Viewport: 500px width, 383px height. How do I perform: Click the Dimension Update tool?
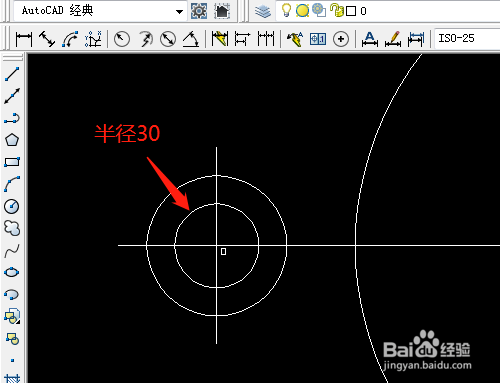[416, 39]
